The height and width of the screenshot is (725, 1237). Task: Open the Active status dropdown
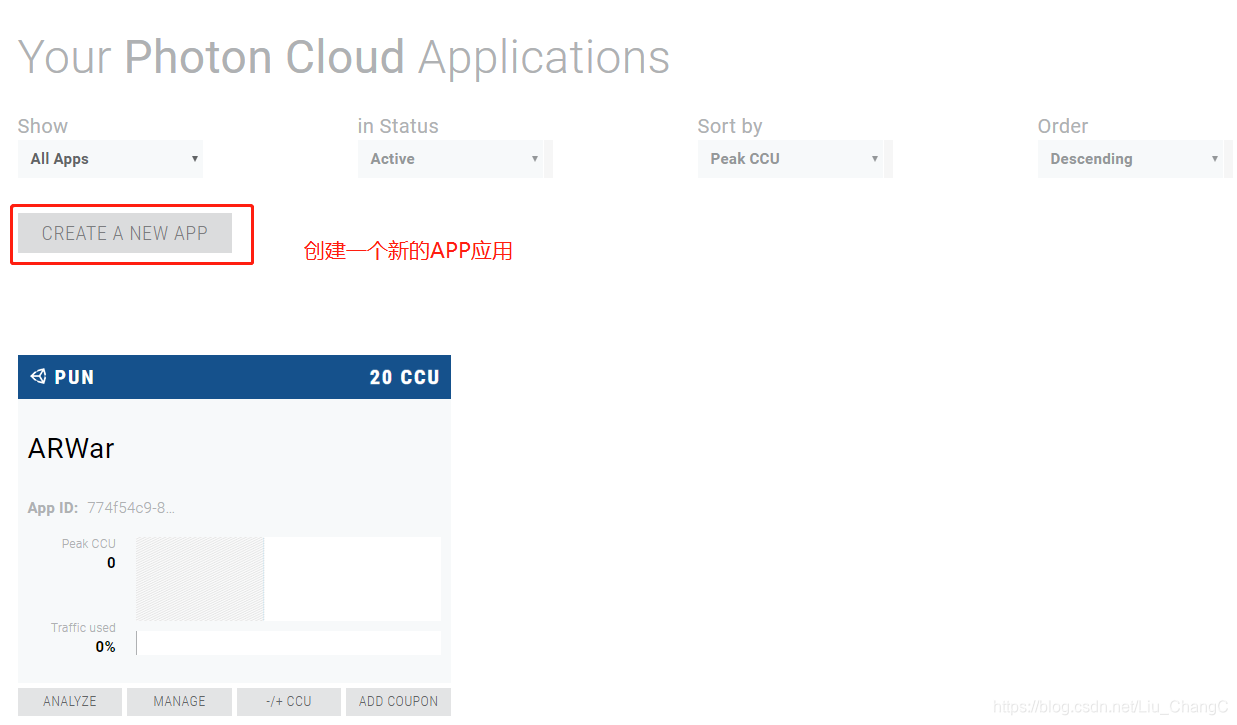tap(454, 158)
